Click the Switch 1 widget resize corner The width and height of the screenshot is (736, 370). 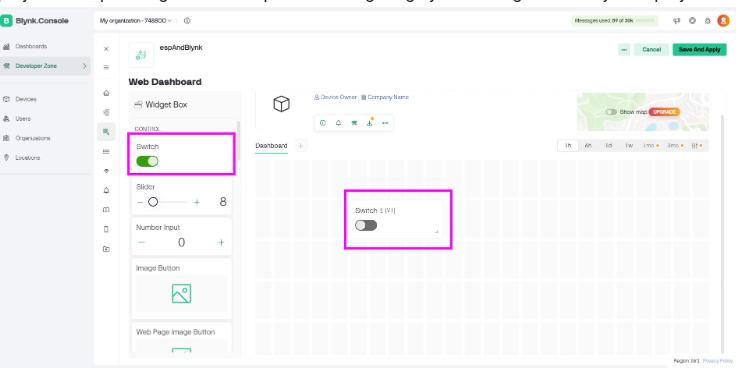[436, 231]
